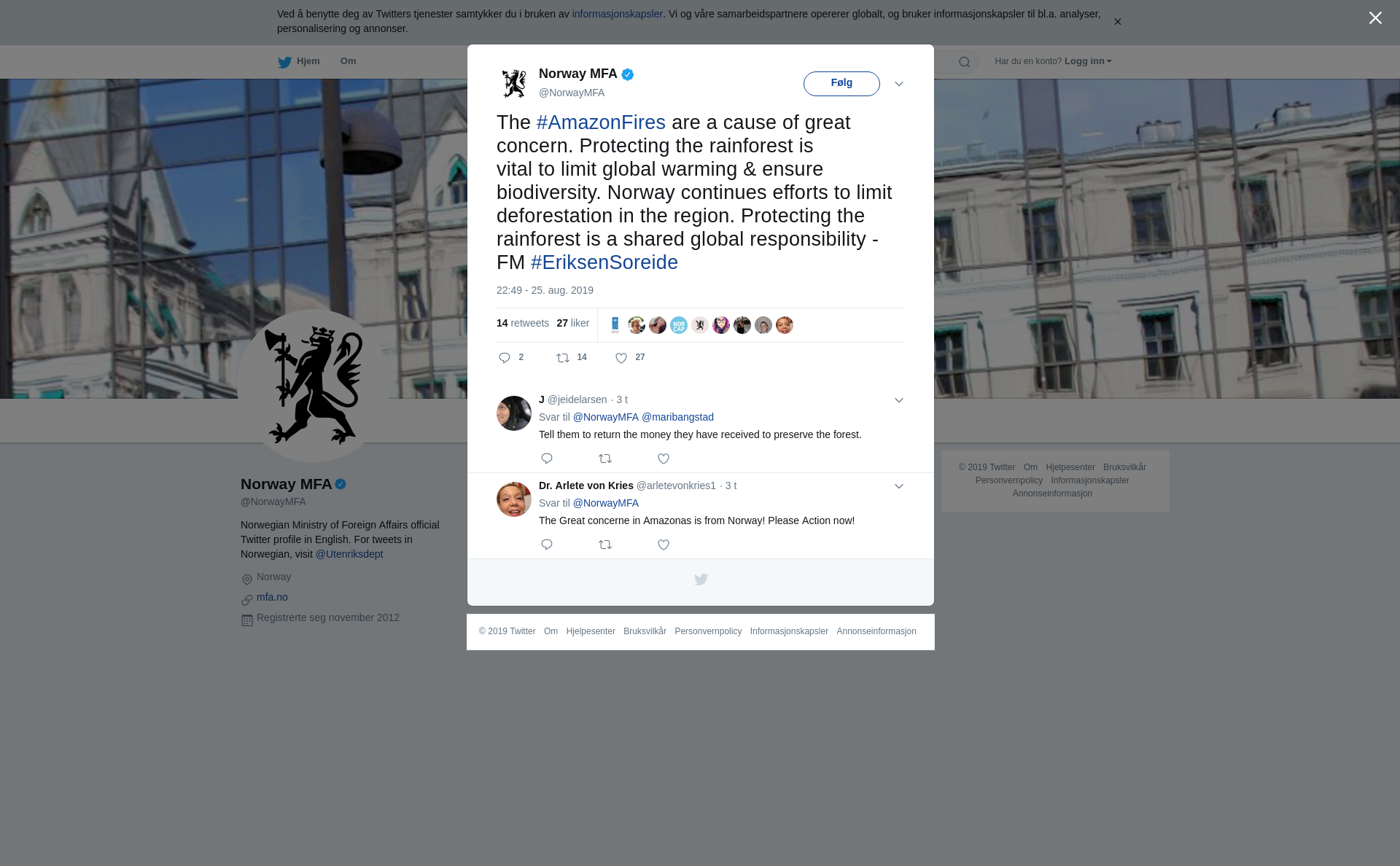Open NORCAP avatar in likers list
Viewport: 1400px width, 866px height.
coord(679,325)
